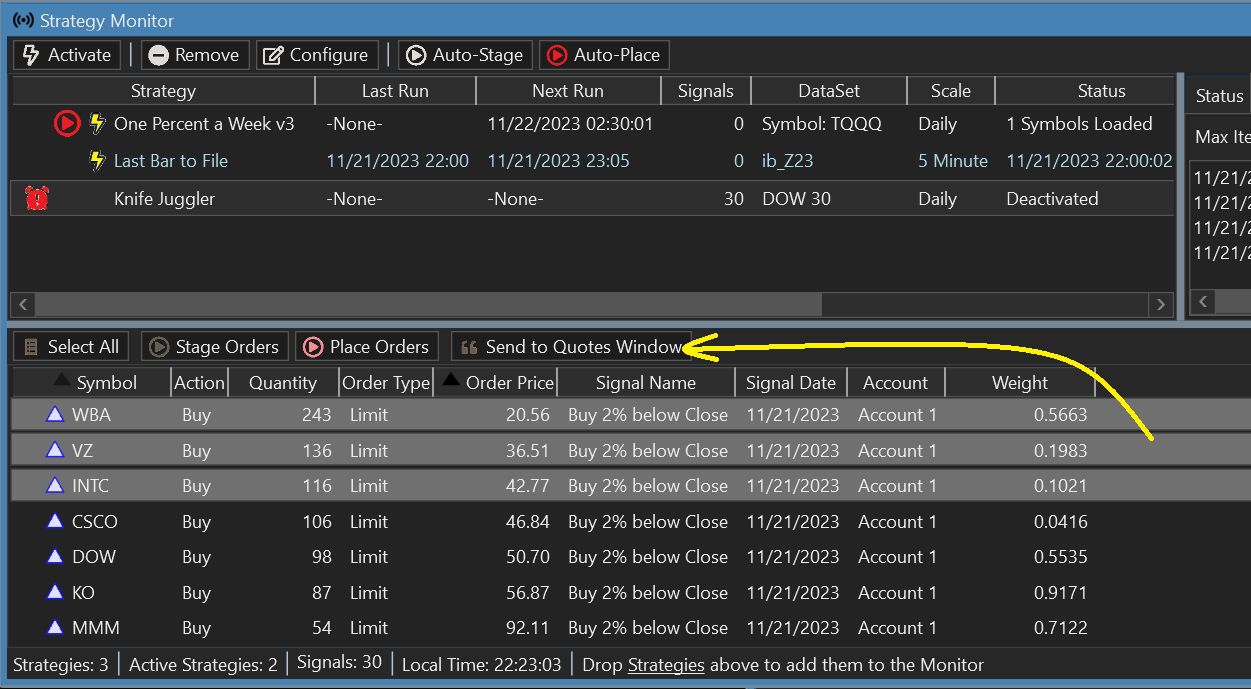This screenshot has width=1251, height=689.
Task: Click the red alarm clock icon beside Knife Juggler
Action: click(37, 198)
